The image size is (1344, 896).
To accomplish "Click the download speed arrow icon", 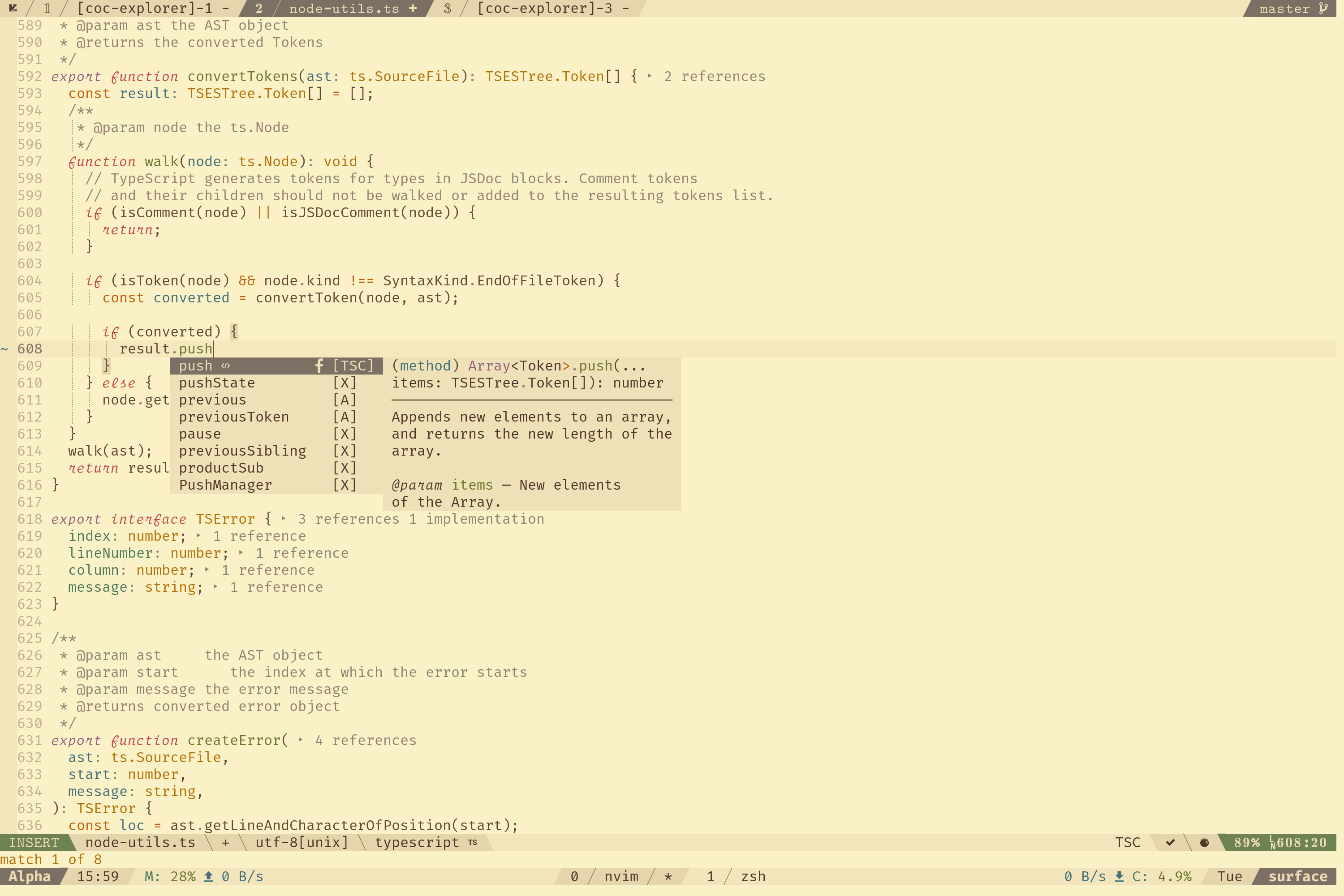I will [1119, 877].
